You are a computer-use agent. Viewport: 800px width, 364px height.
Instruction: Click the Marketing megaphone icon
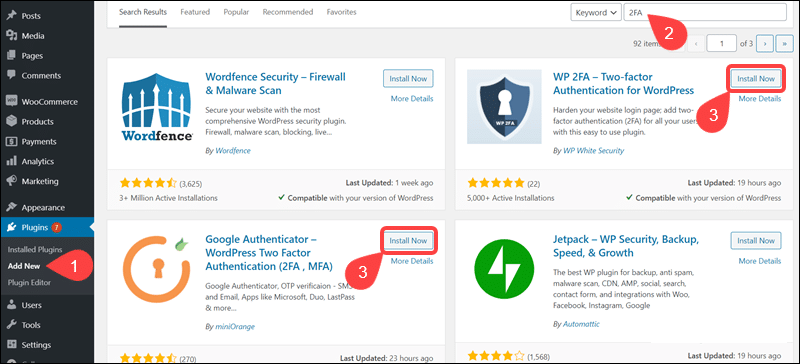(x=11, y=181)
